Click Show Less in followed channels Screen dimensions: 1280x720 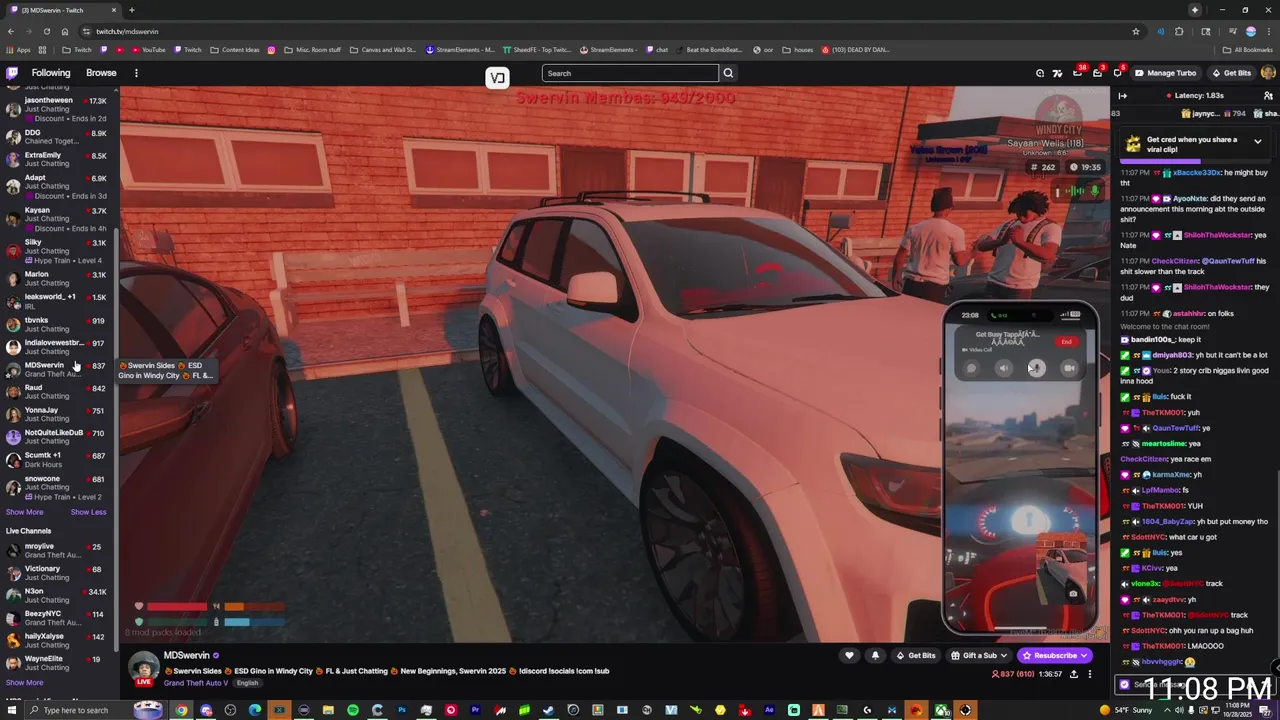click(x=88, y=512)
